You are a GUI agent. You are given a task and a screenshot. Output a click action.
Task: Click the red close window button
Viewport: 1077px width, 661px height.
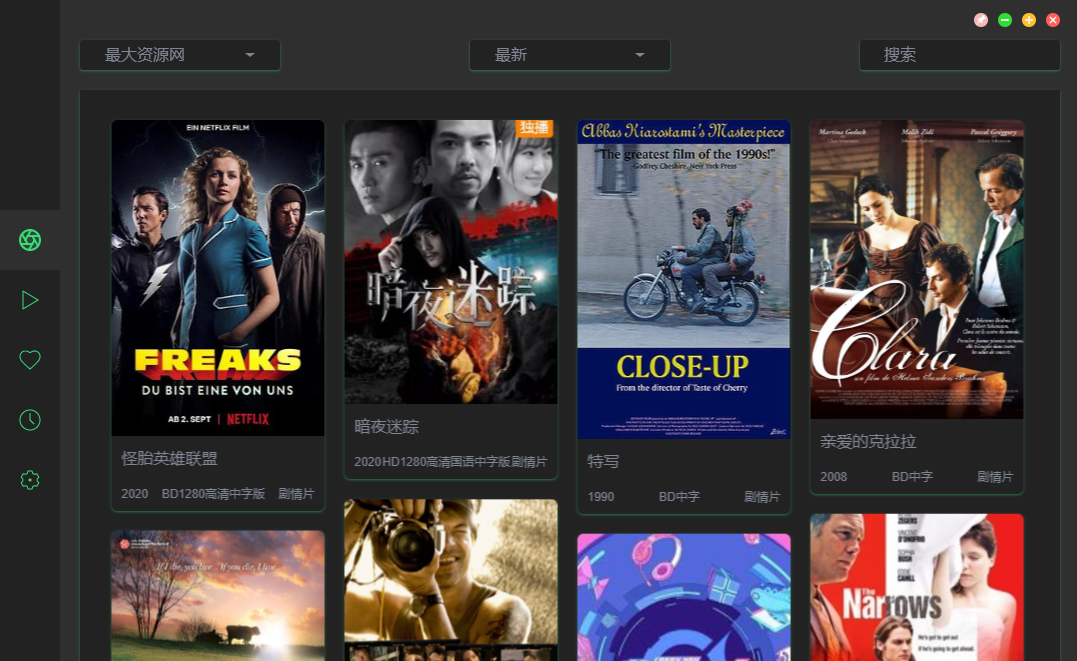pos(1053,20)
